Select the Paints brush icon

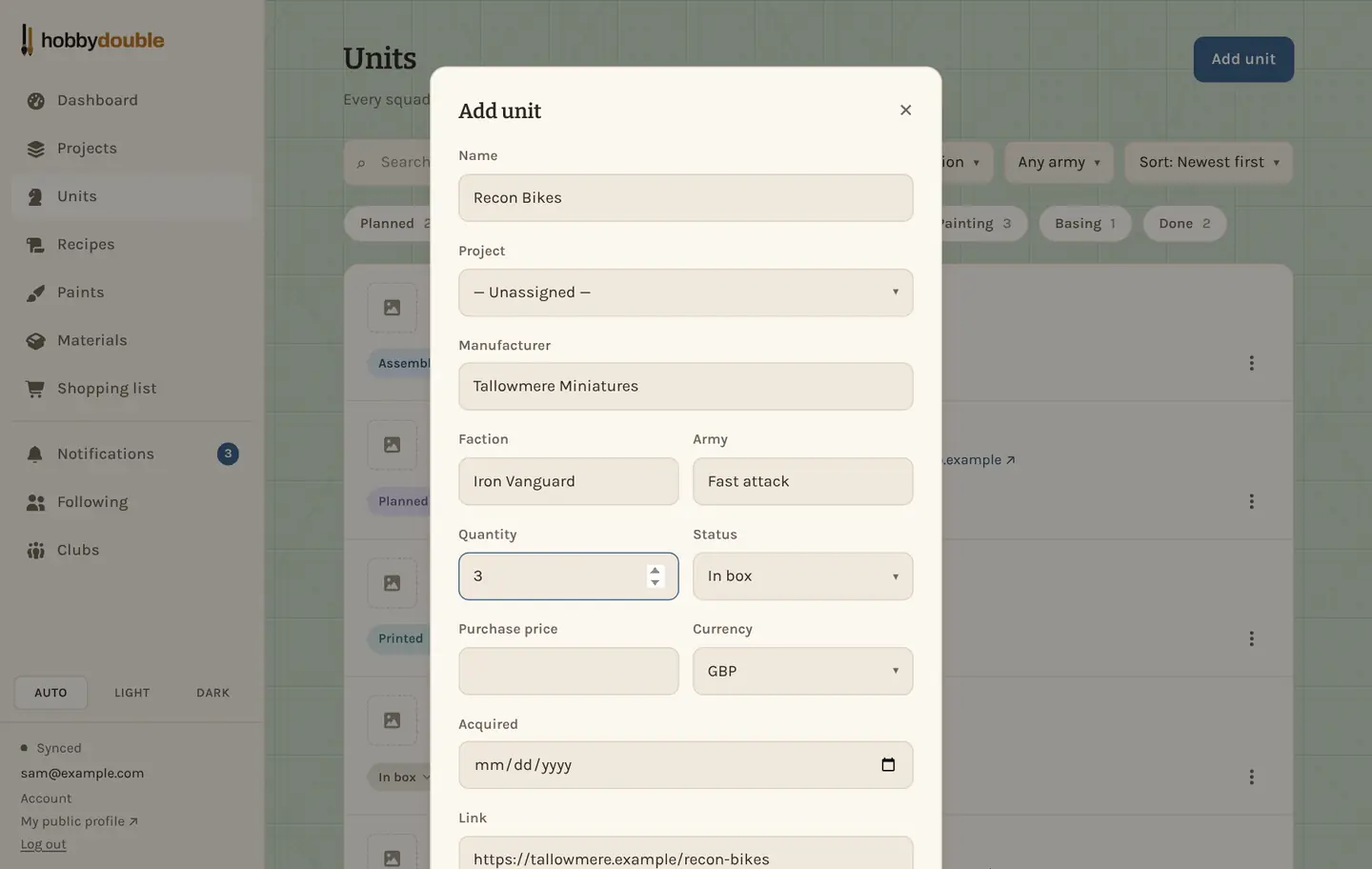(36, 293)
